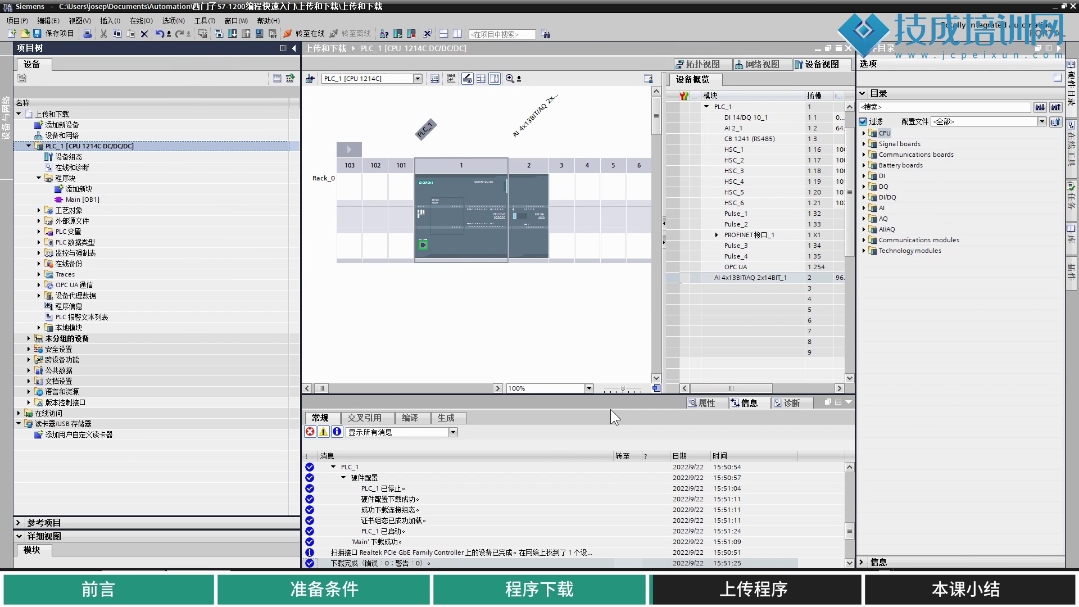Select 添加新设备 add new device item
Viewport: 1079px width, 607px height.
[61, 125]
